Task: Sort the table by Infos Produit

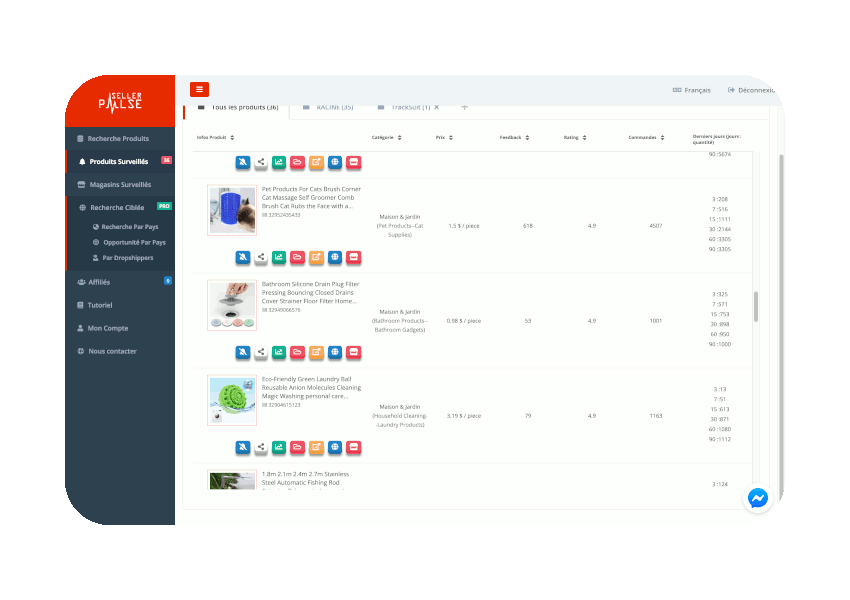Action: [x=215, y=138]
